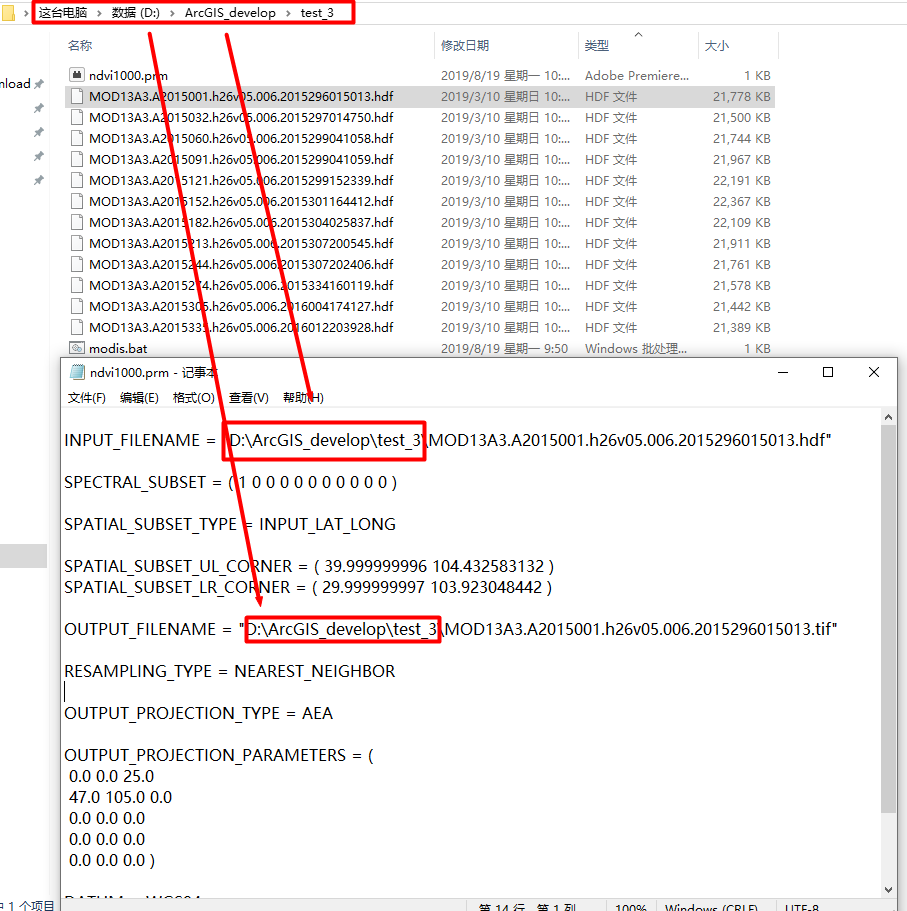Click icon of MOD13A3.A2015274 hdf file

77,285
